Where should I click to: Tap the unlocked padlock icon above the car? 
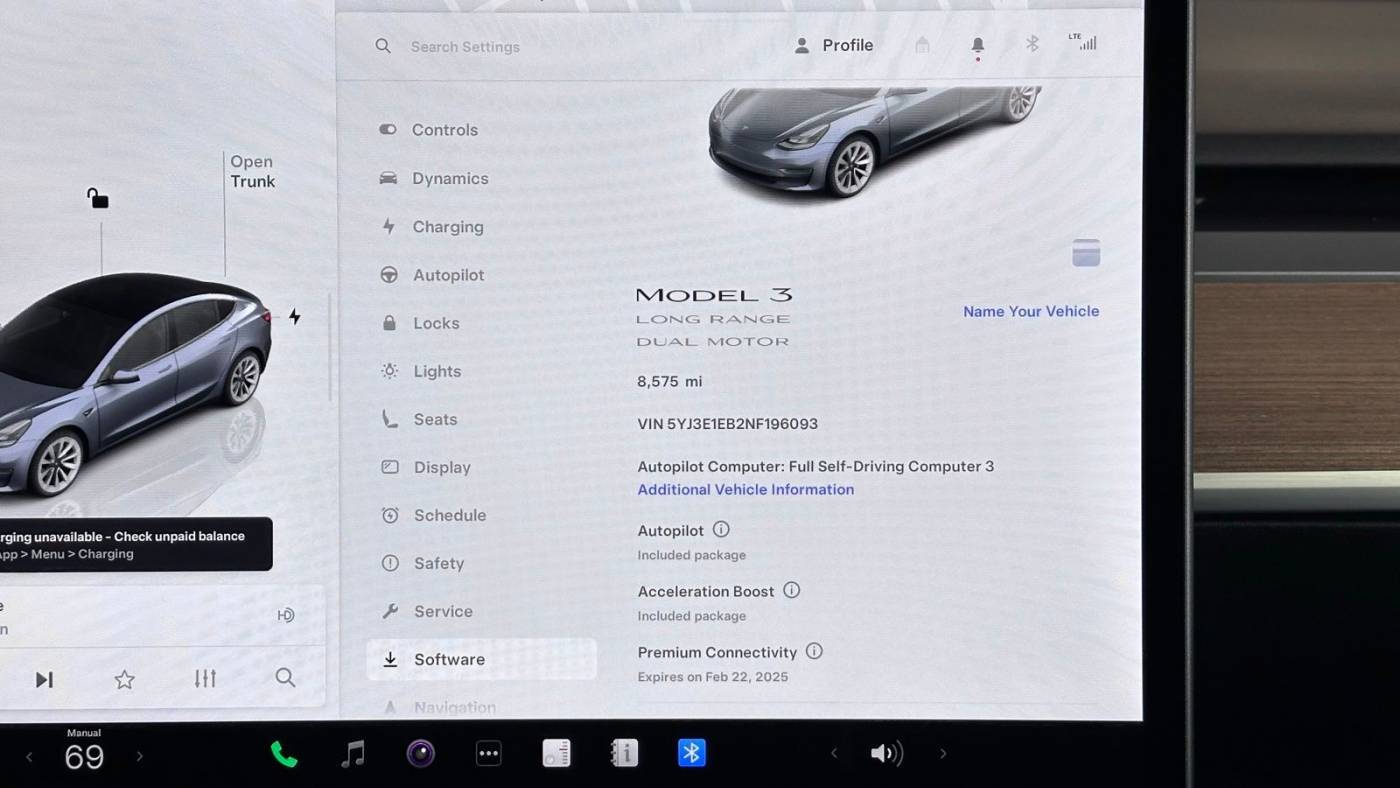(x=97, y=198)
